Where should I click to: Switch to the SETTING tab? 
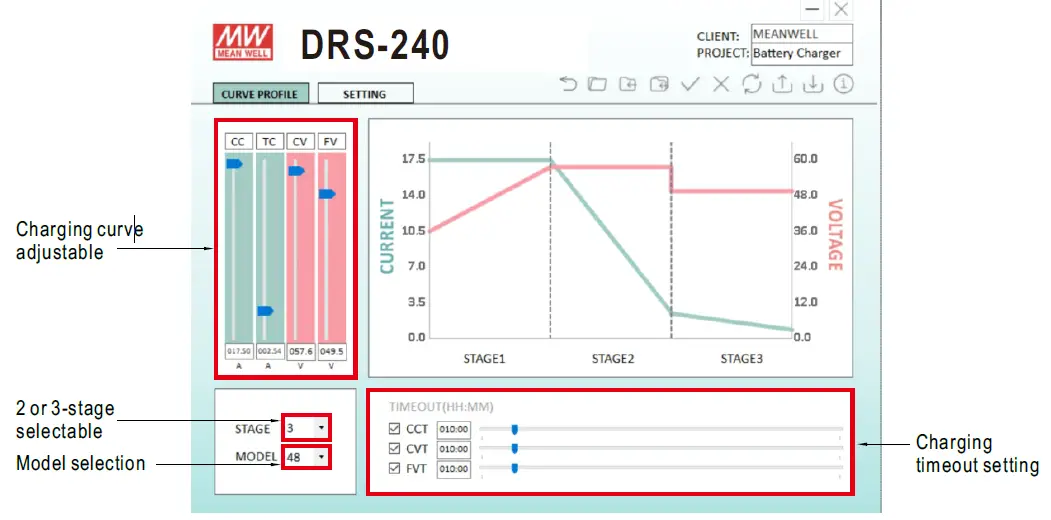pyautogui.click(x=365, y=94)
